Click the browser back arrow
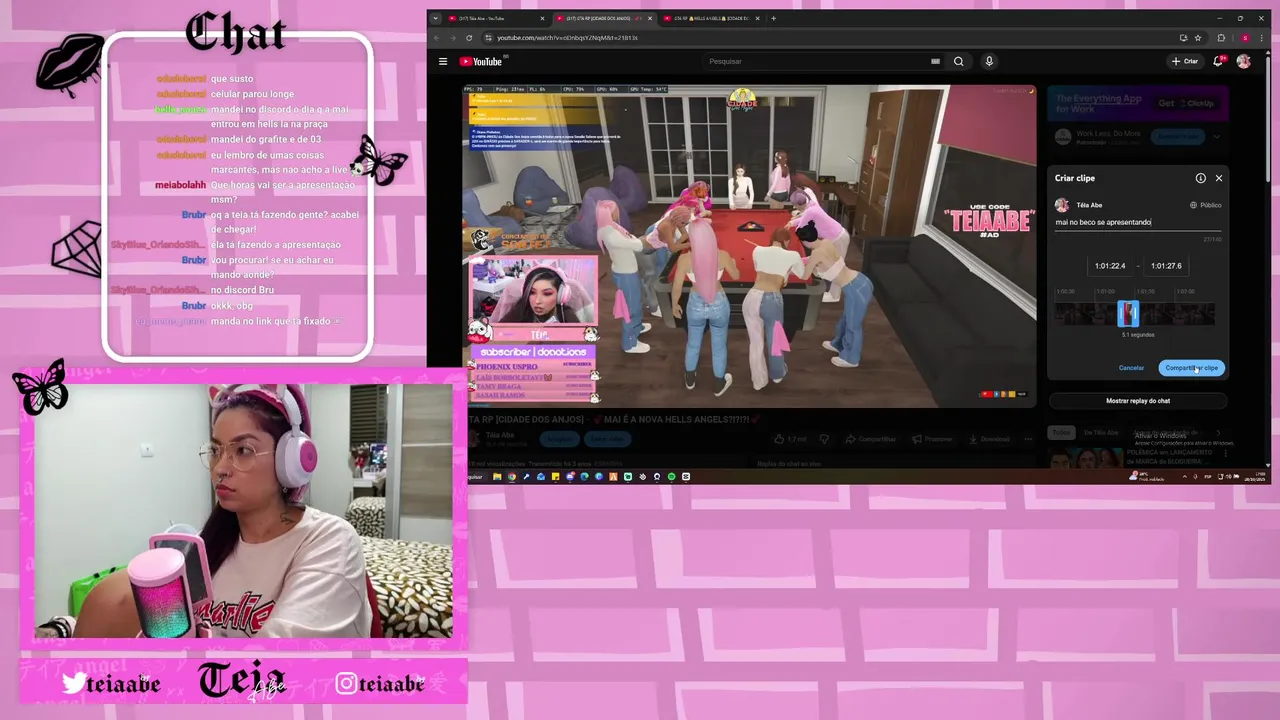This screenshot has width=1280, height=720. pos(437,38)
